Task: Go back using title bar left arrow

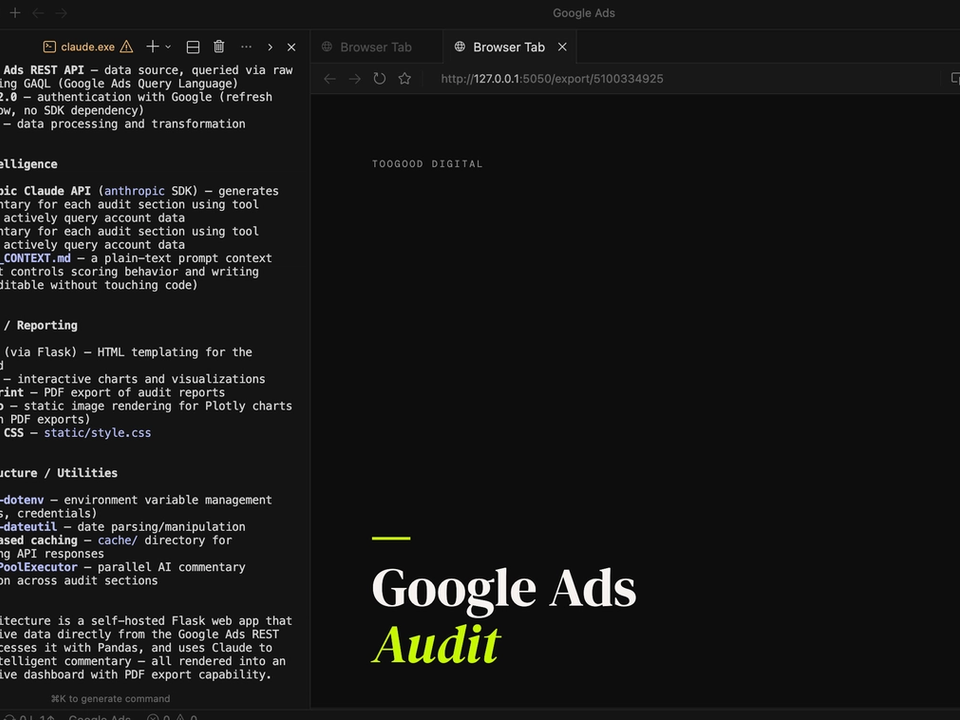Action: [38, 13]
